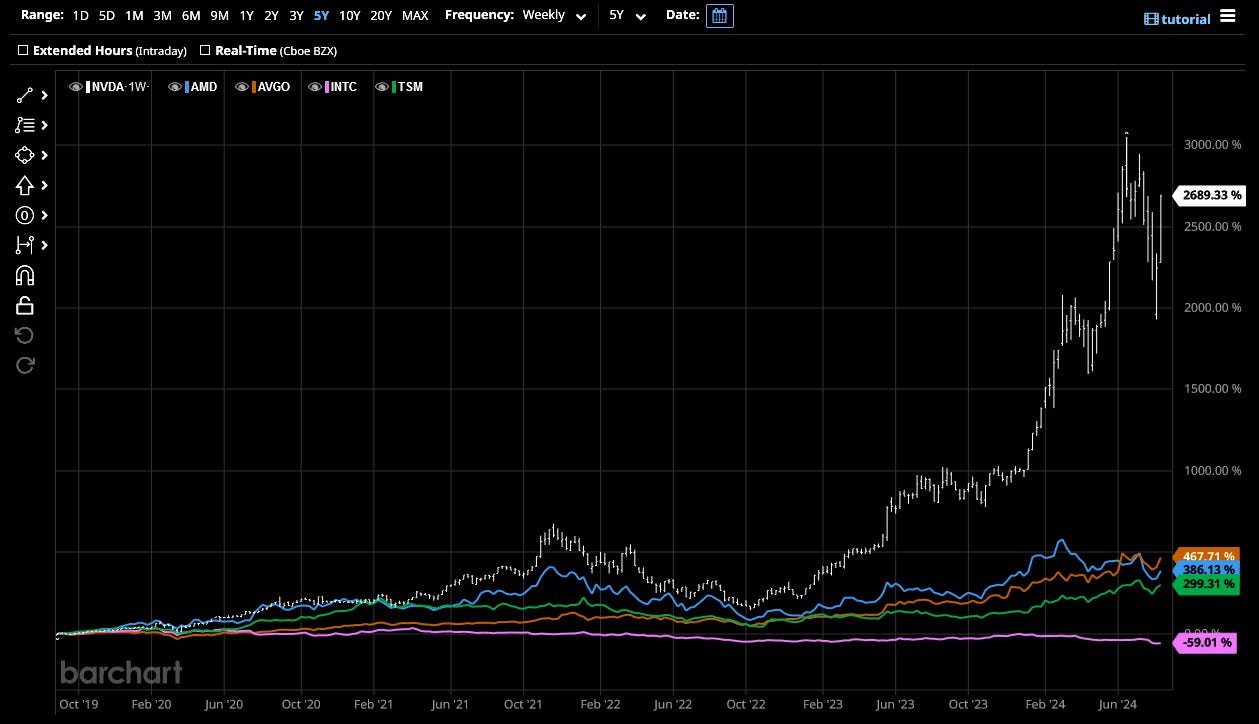
Task: Expand arrow marker tool options
Action: point(44,185)
